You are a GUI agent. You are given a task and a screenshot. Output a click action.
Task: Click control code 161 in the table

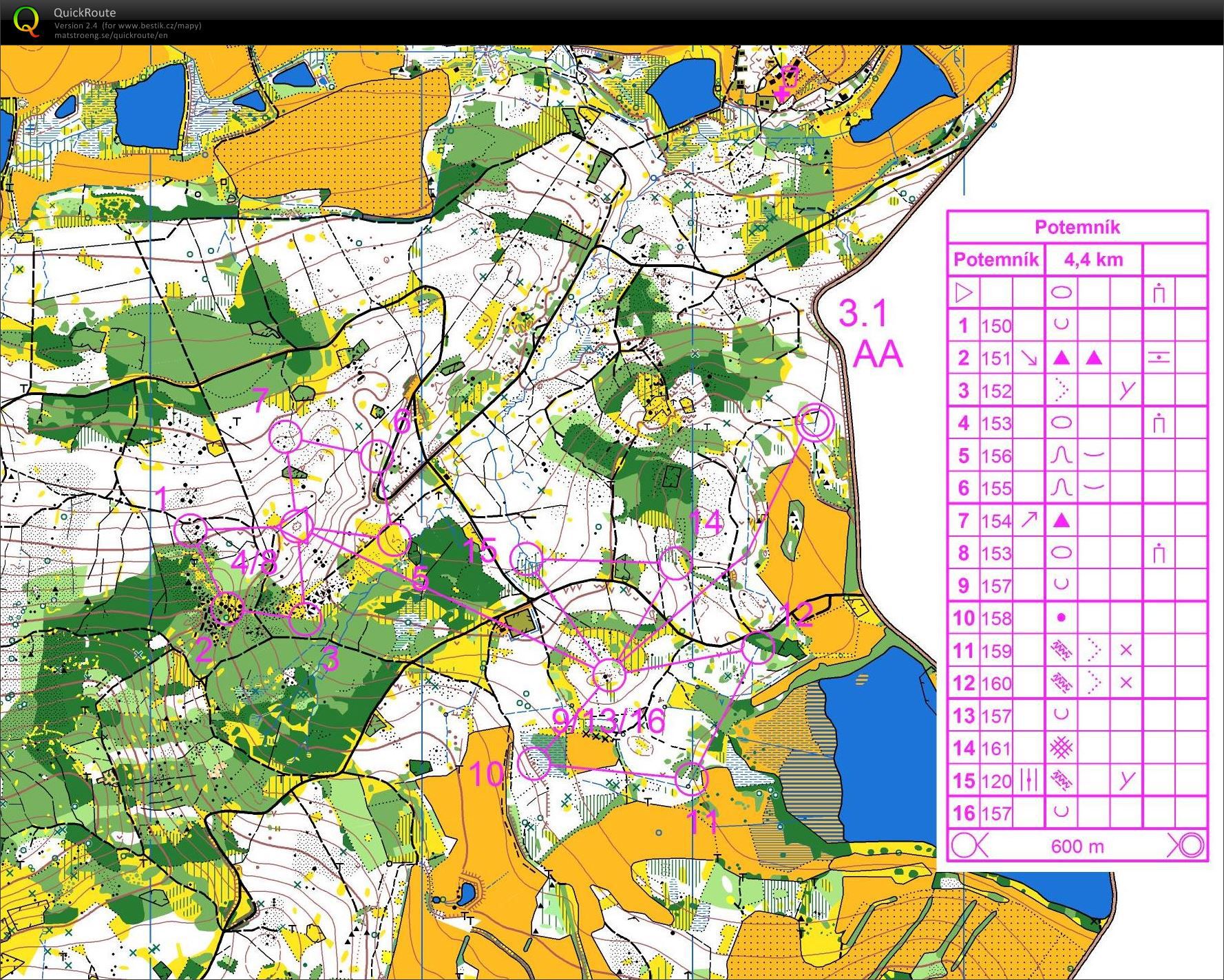996,748
